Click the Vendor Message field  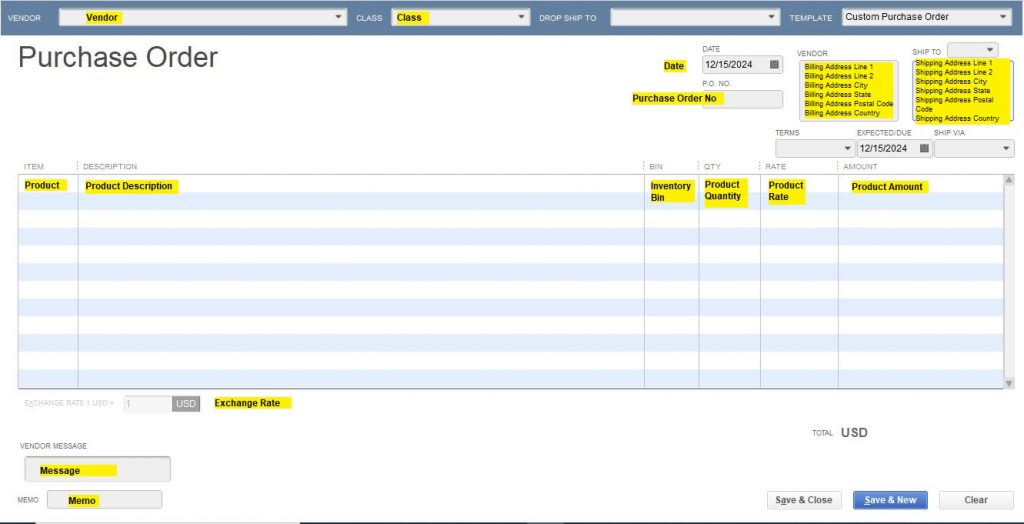click(97, 469)
